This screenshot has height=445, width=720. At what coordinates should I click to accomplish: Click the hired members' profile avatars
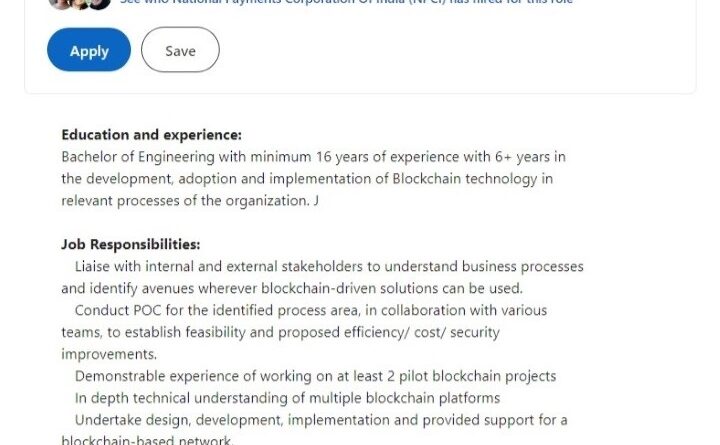79,3
